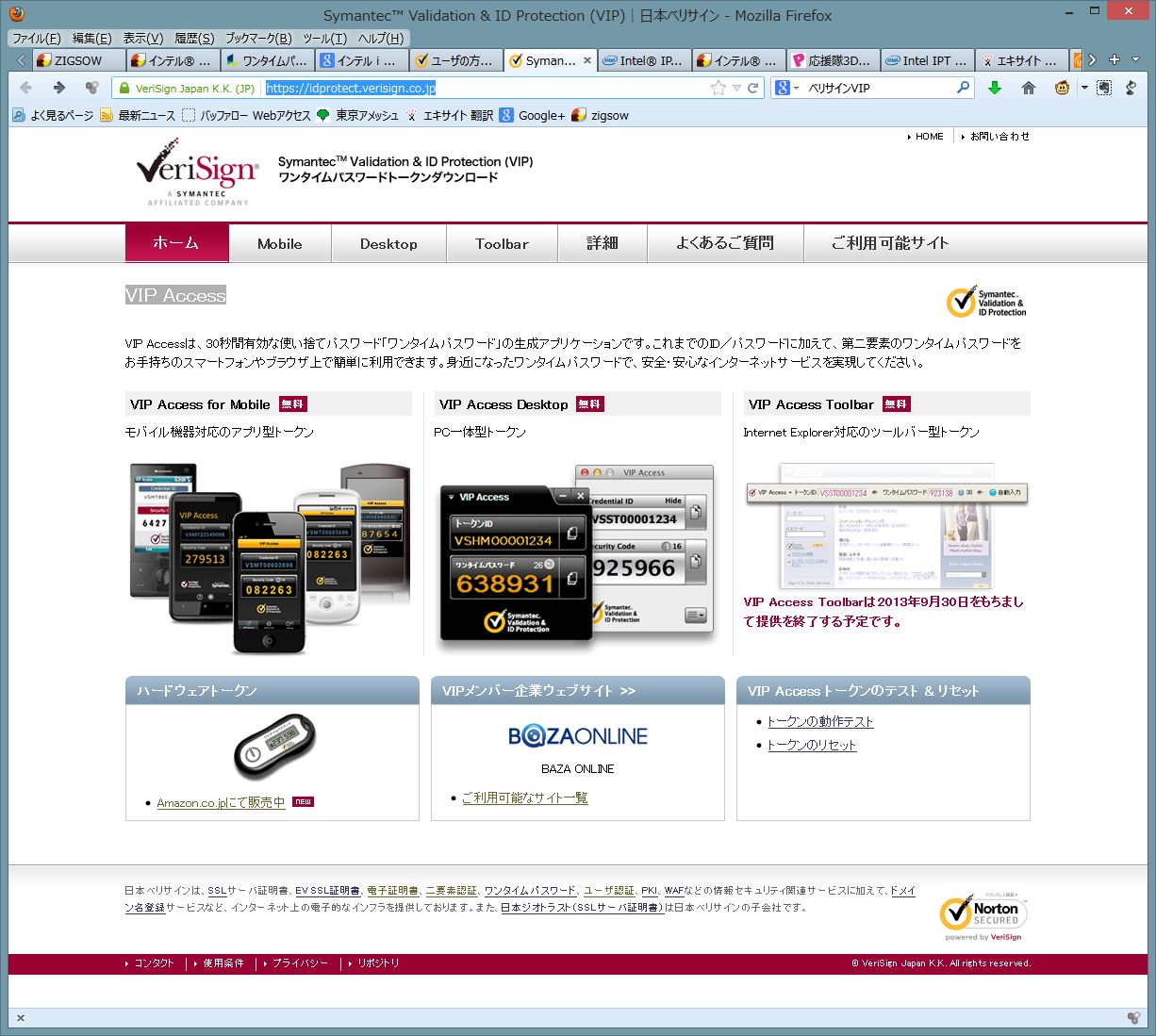Open Amazon.co.jpにて販売中 link
The height and width of the screenshot is (1036, 1156).
click(x=221, y=803)
